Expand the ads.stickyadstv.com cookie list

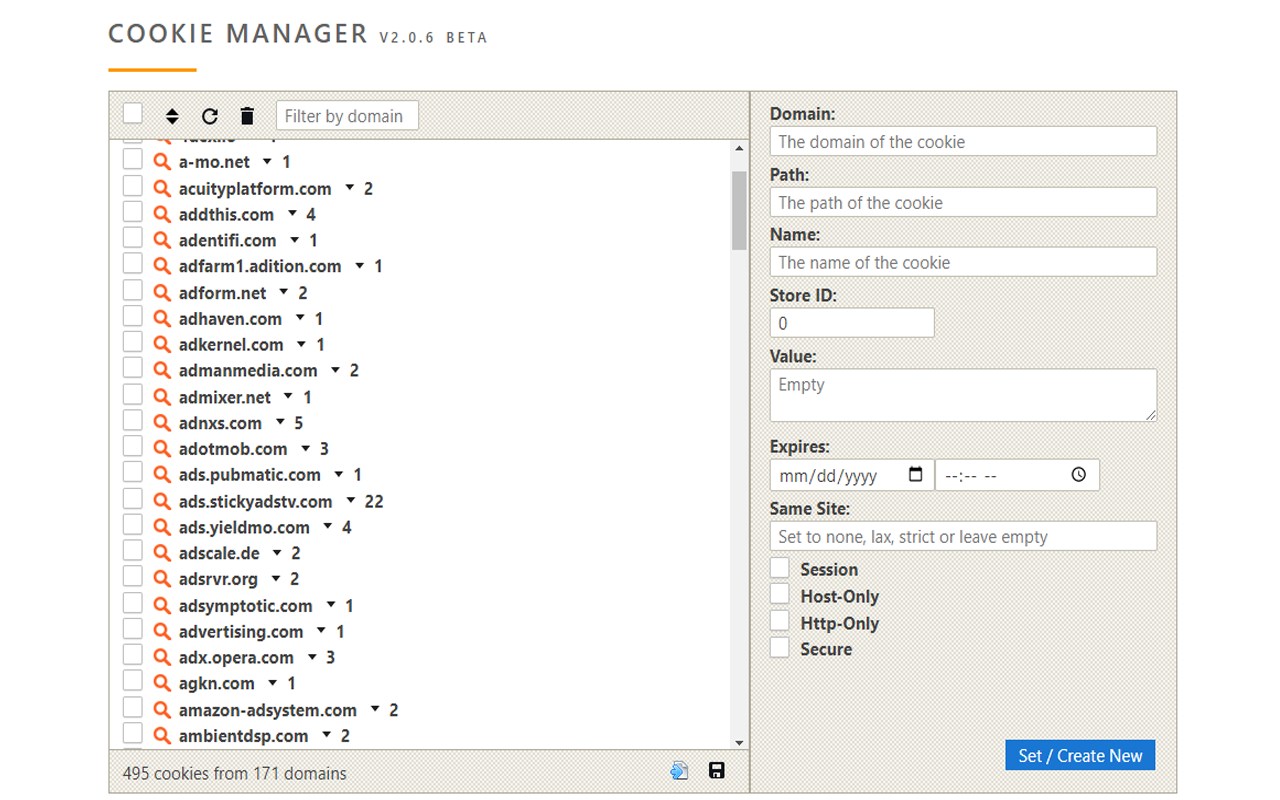pos(351,501)
